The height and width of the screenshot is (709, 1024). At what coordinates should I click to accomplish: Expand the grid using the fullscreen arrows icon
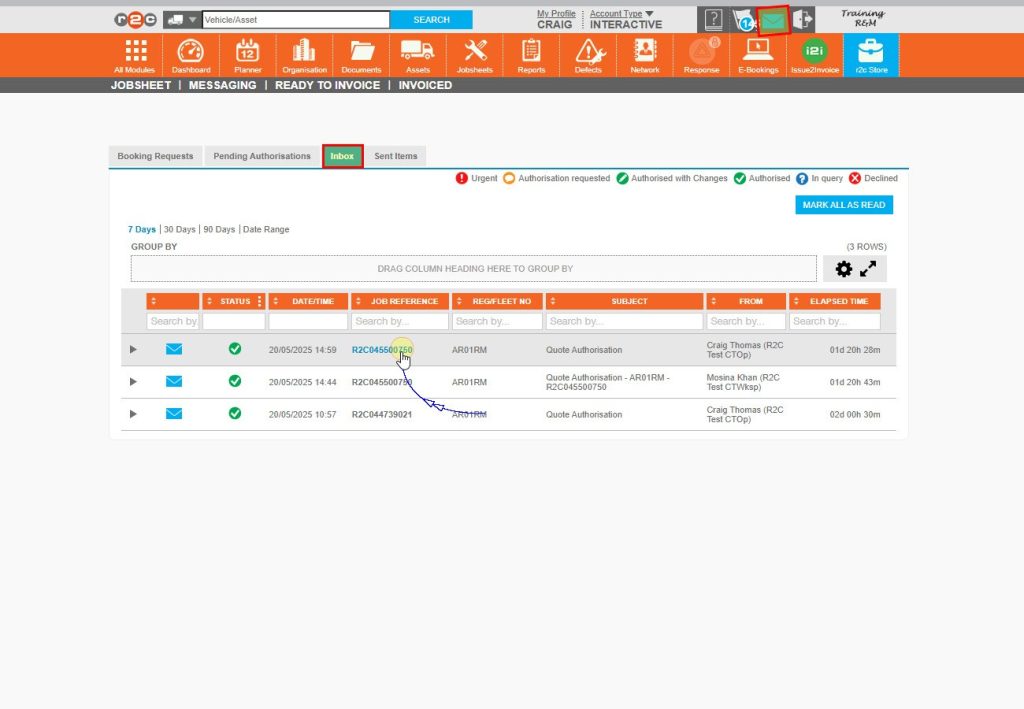click(x=869, y=268)
